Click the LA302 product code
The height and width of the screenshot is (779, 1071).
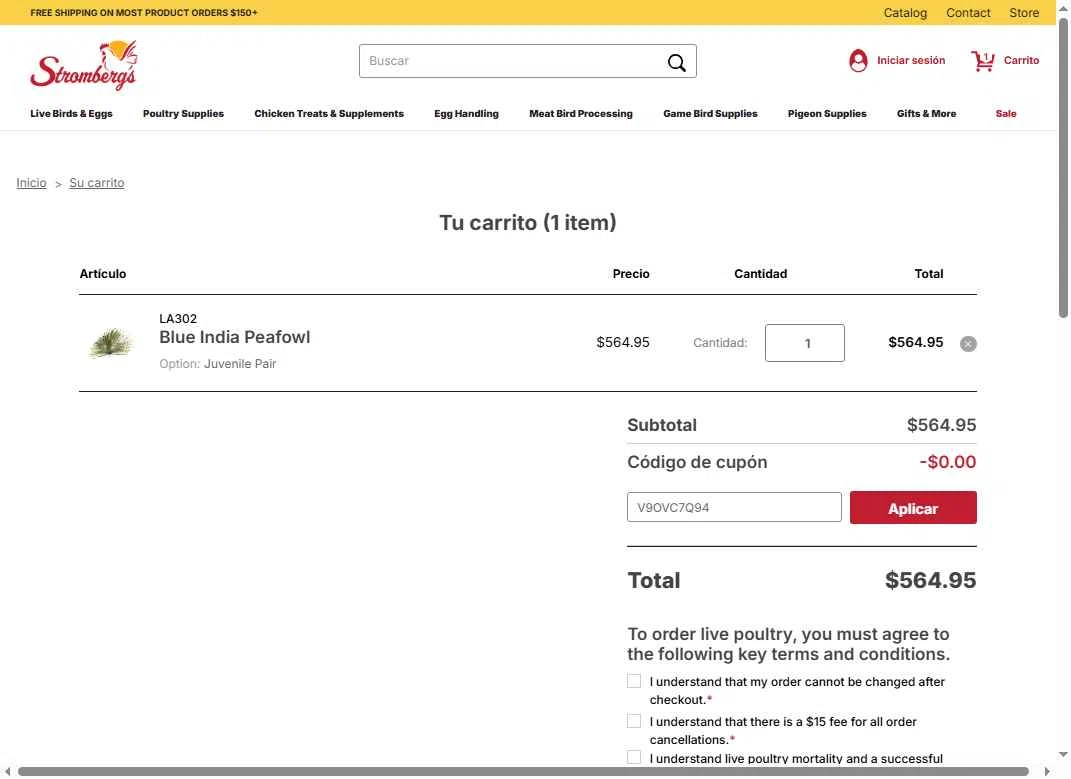(x=178, y=319)
